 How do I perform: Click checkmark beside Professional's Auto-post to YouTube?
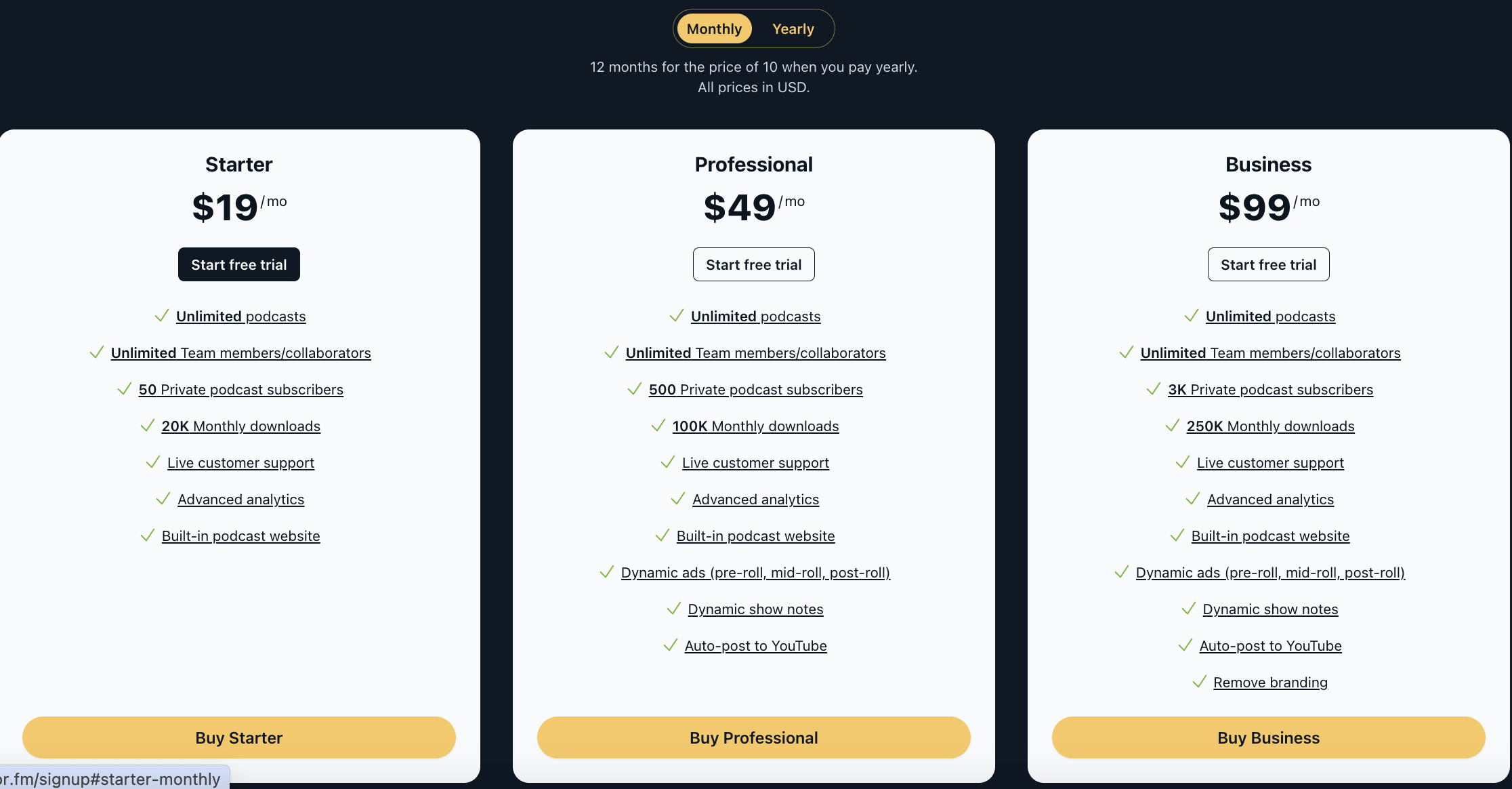click(671, 645)
